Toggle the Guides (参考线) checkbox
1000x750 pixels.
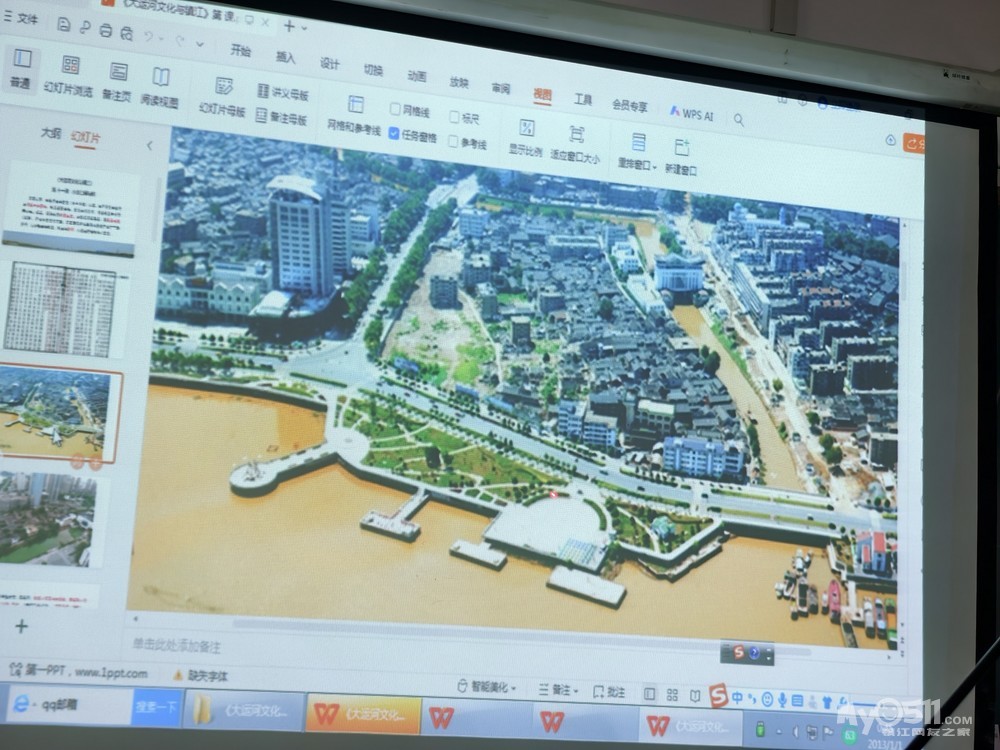tap(454, 143)
